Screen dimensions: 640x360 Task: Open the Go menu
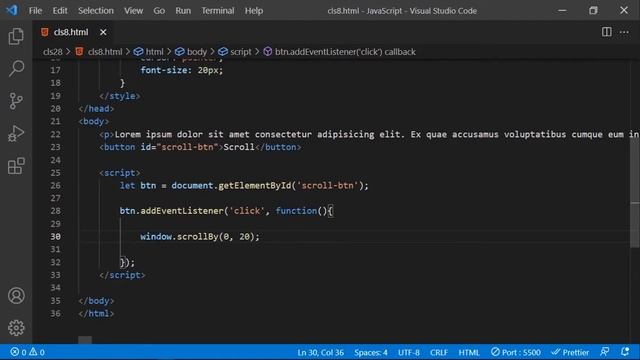[159, 11]
